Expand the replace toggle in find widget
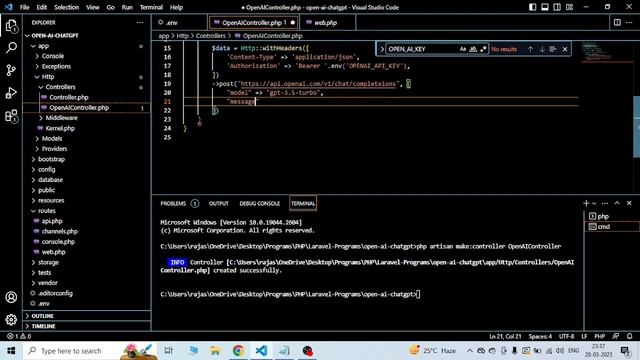 coord(382,49)
